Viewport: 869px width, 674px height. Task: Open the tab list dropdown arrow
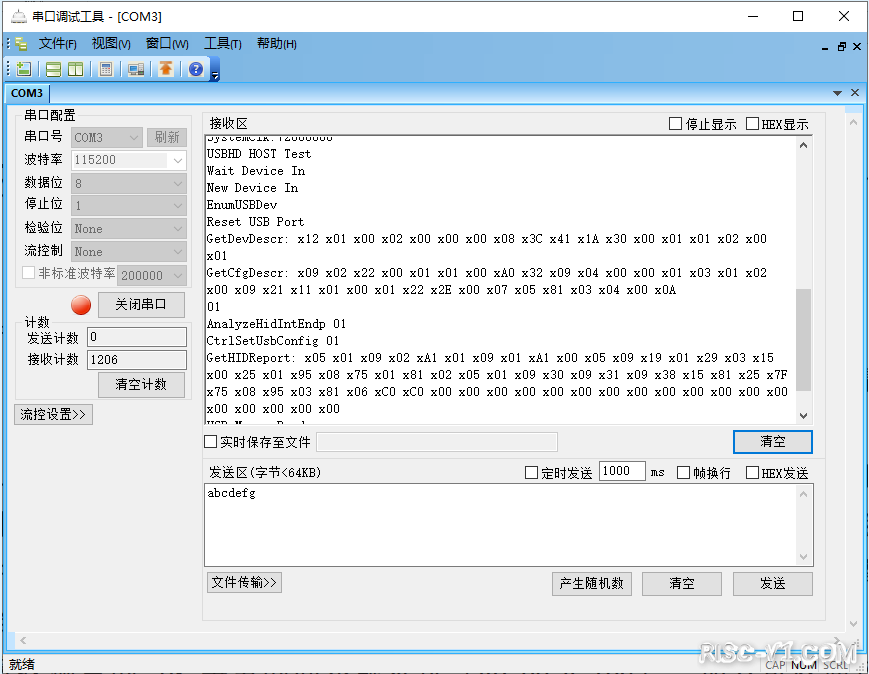pos(837,93)
